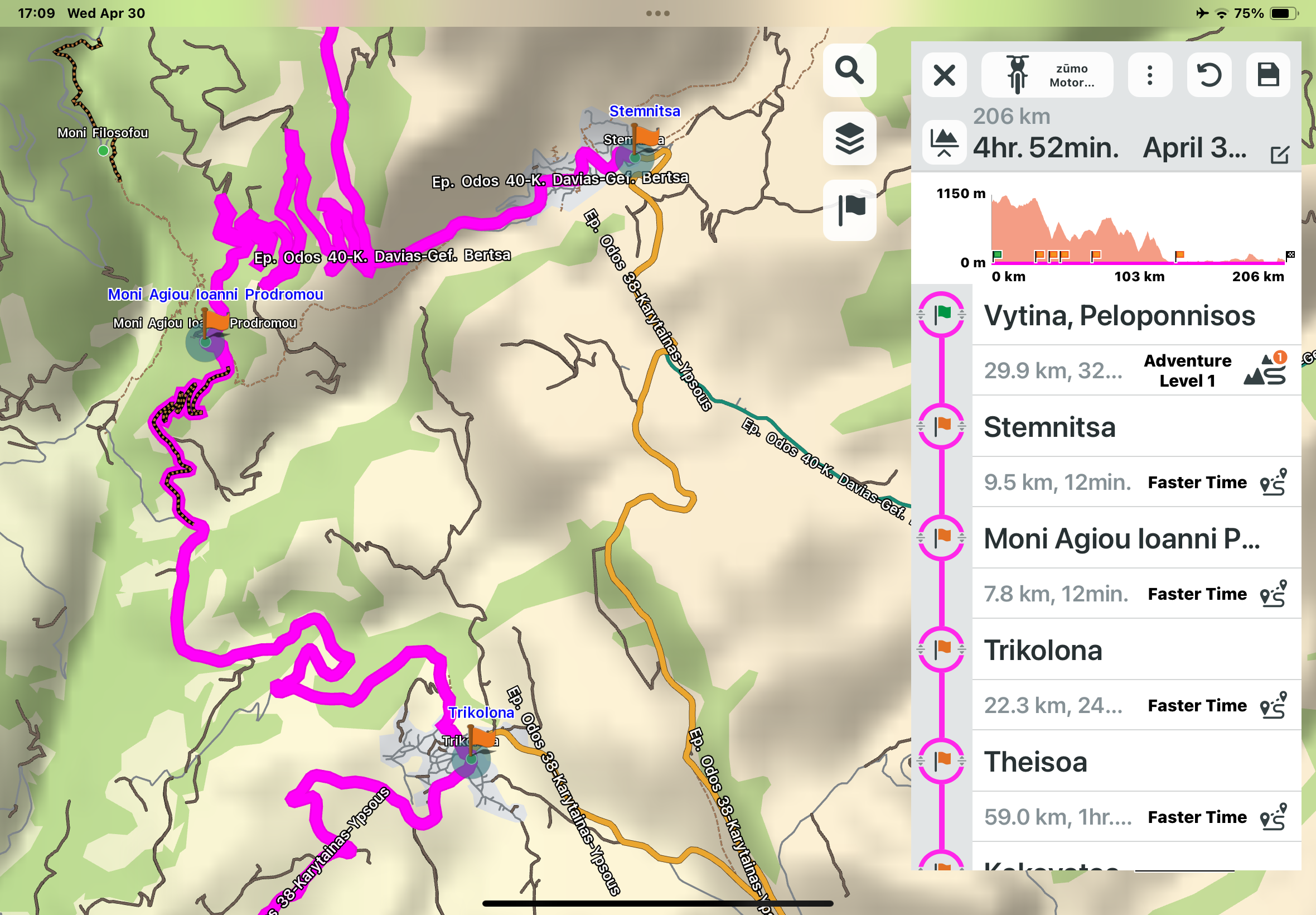Open the three-dot route options menu
Viewport: 1316px width, 915px height.
point(1149,75)
